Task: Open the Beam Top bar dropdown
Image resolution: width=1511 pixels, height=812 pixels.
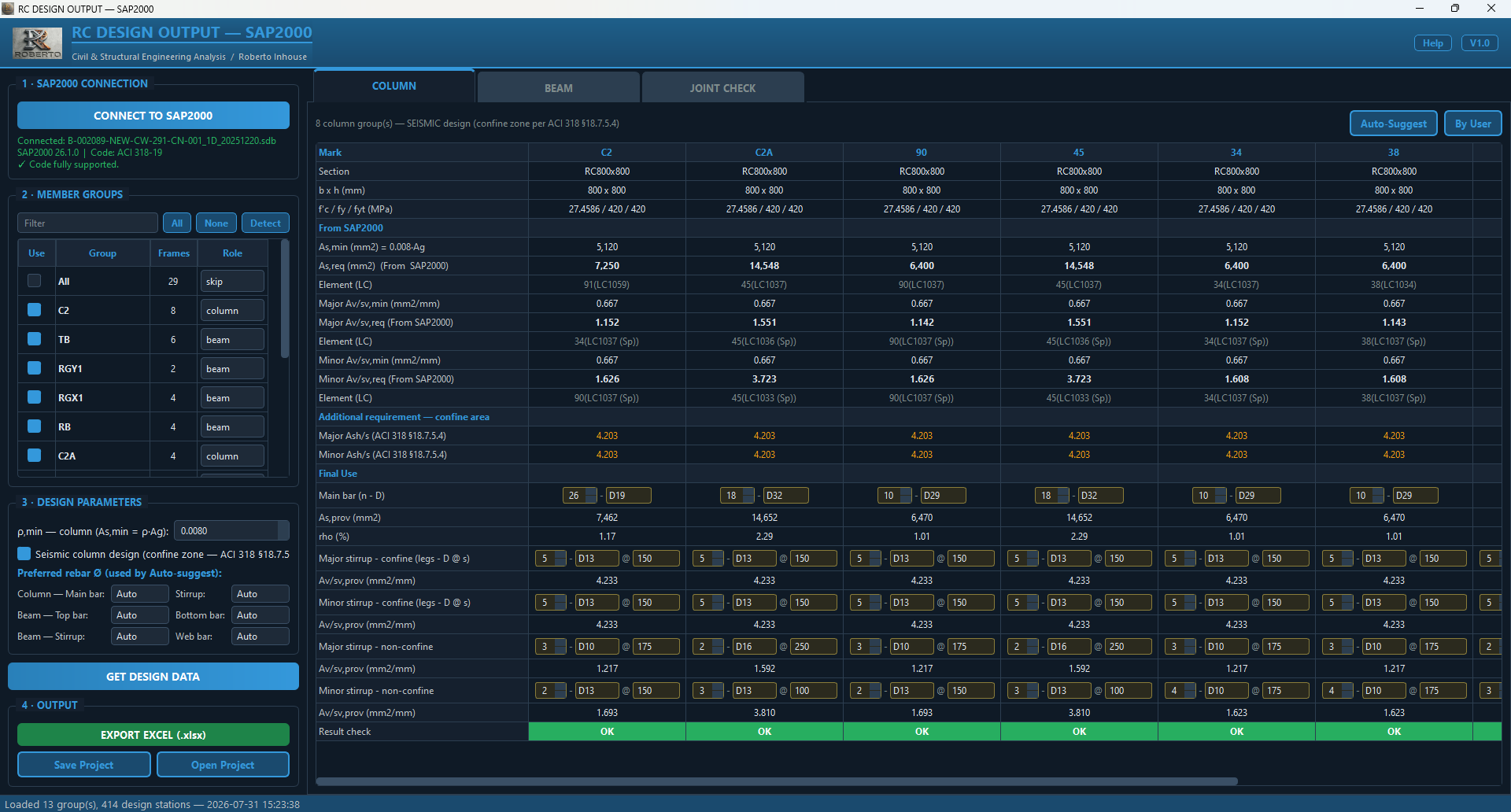Action: [140, 615]
